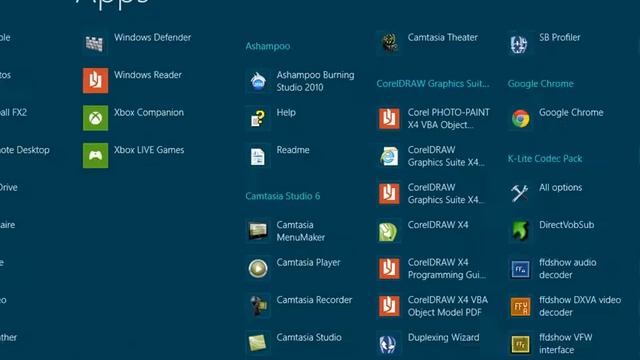Image resolution: width=640 pixels, height=360 pixels.
Task: Open the Camtasia Player icon
Action: coord(258,268)
